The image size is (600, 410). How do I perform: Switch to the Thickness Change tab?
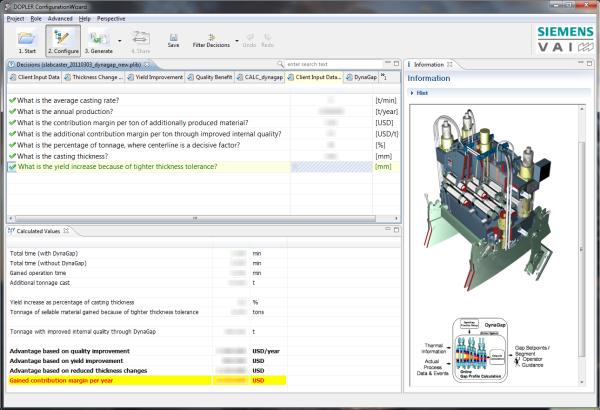pyautogui.click(x=94, y=77)
